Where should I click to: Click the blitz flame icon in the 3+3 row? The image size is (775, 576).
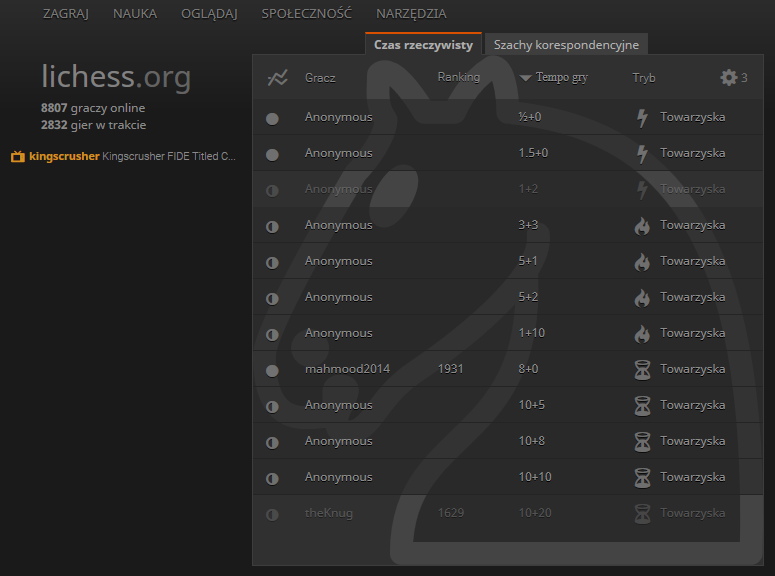[x=642, y=226]
